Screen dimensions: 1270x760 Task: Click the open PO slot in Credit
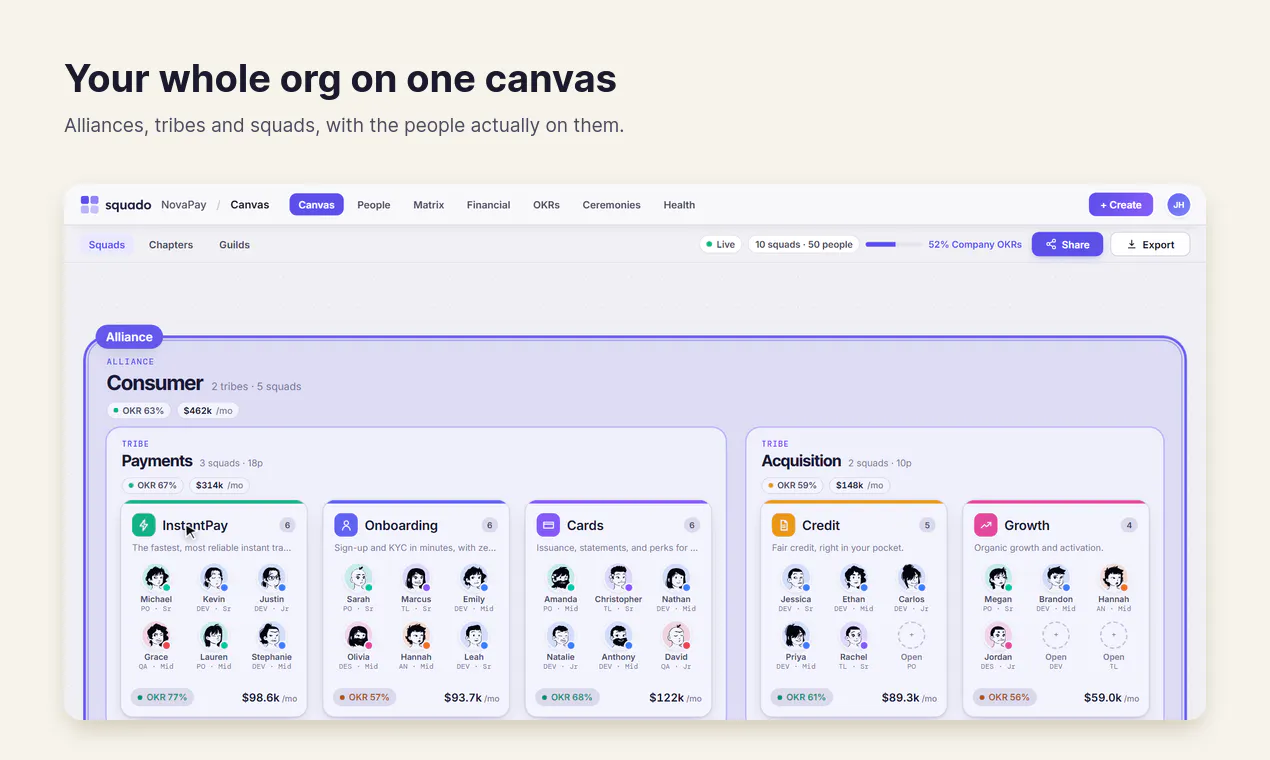(x=911, y=635)
